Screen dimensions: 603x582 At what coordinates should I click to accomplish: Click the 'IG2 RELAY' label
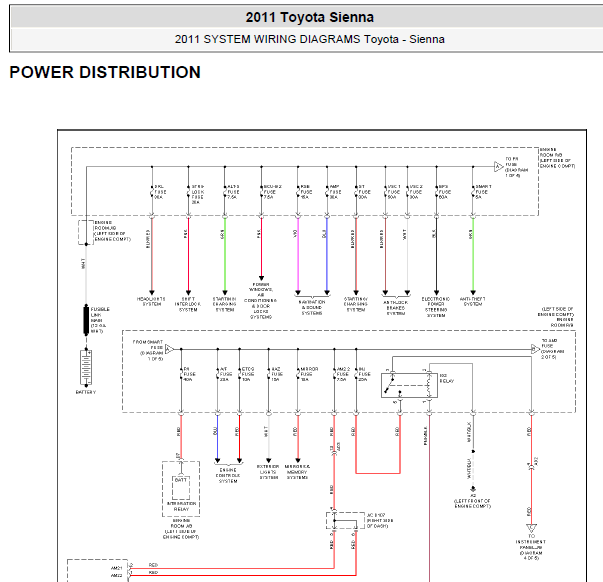(x=446, y=378)
